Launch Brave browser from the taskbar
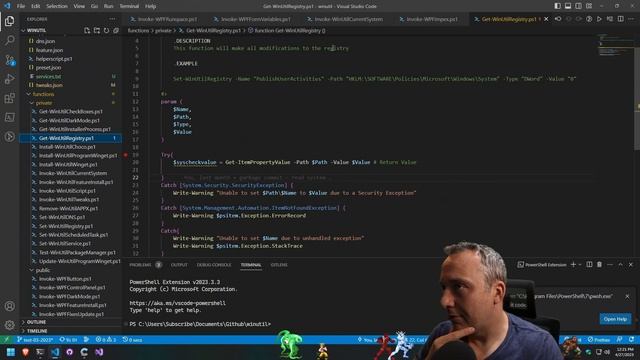The image size is (640, 360). click(25, 352)
